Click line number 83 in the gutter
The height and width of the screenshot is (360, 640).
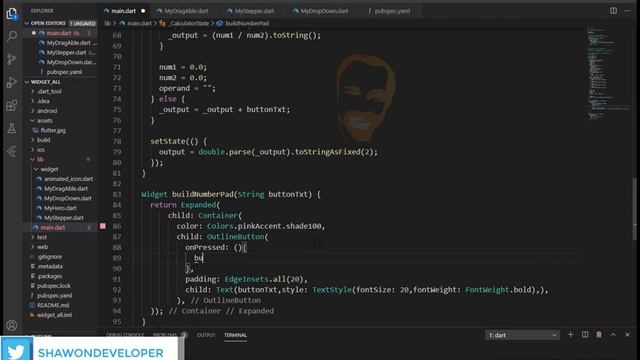[x=117, y=194]
